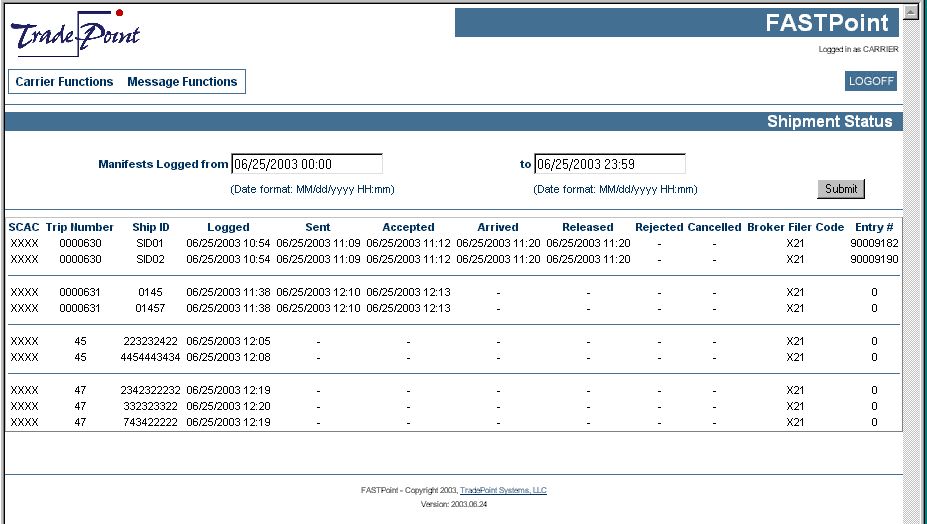Click broker code X21 in SID01 row
927x524 pixels.
pos(795,243)
